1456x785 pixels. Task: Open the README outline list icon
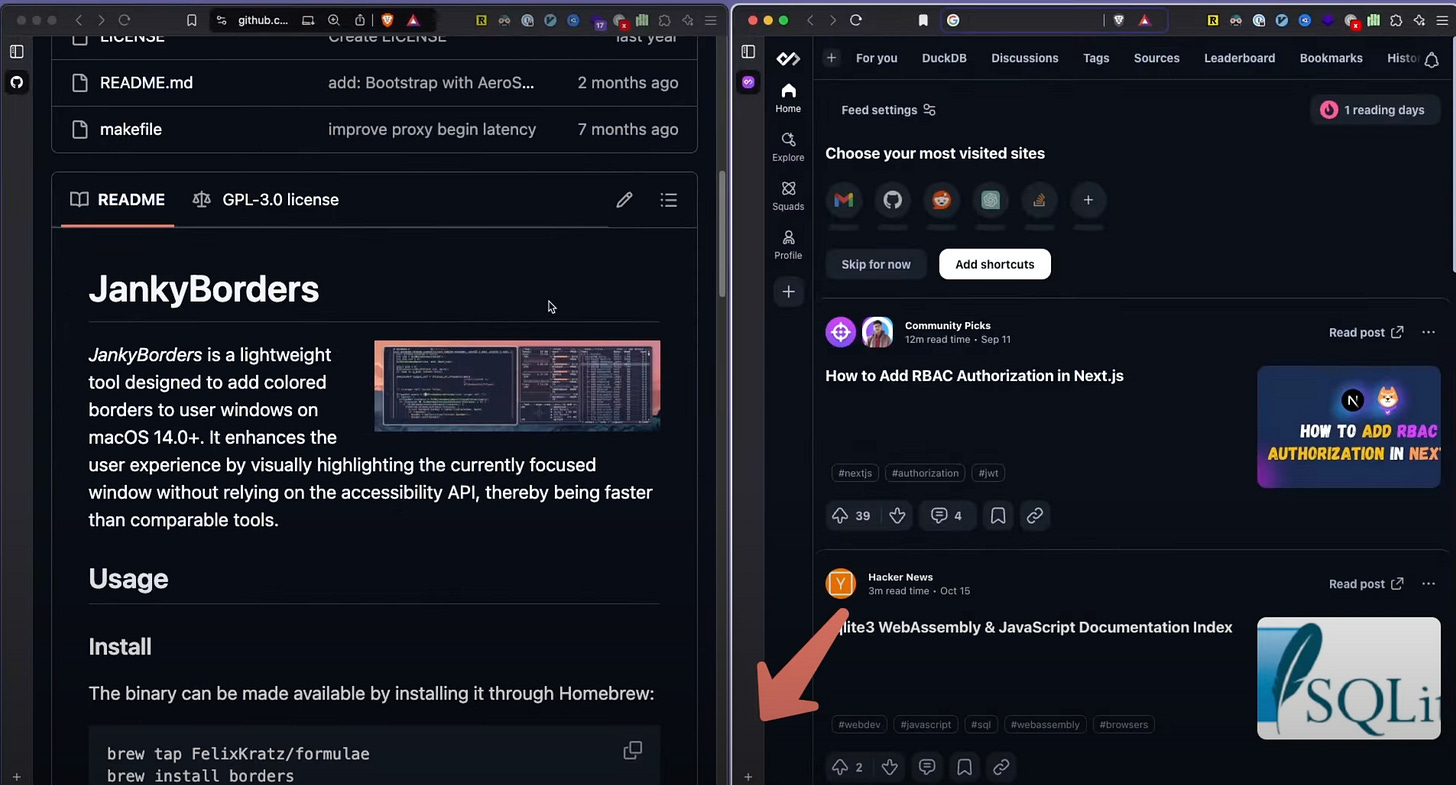pos(669,200)
